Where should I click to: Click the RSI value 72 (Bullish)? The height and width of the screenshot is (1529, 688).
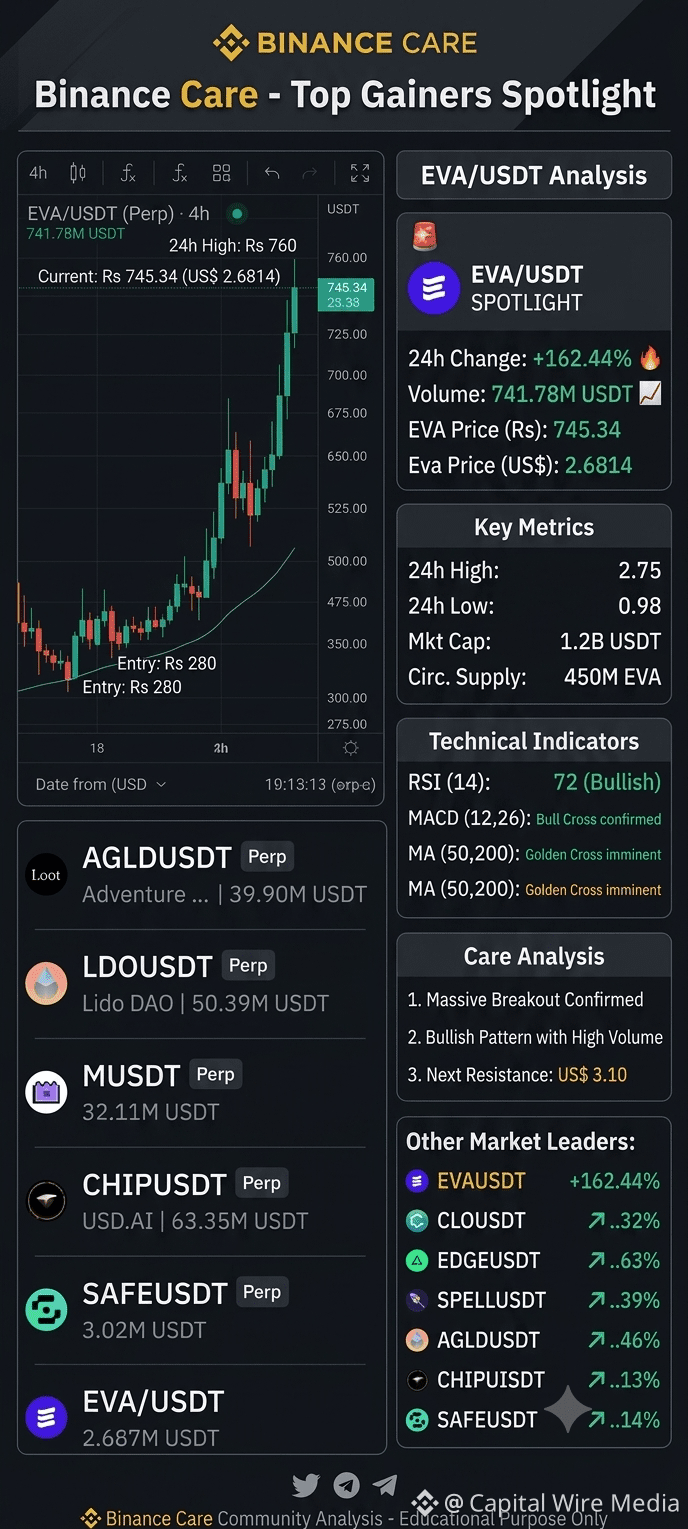pyautogui.click(x=607, y=782)
